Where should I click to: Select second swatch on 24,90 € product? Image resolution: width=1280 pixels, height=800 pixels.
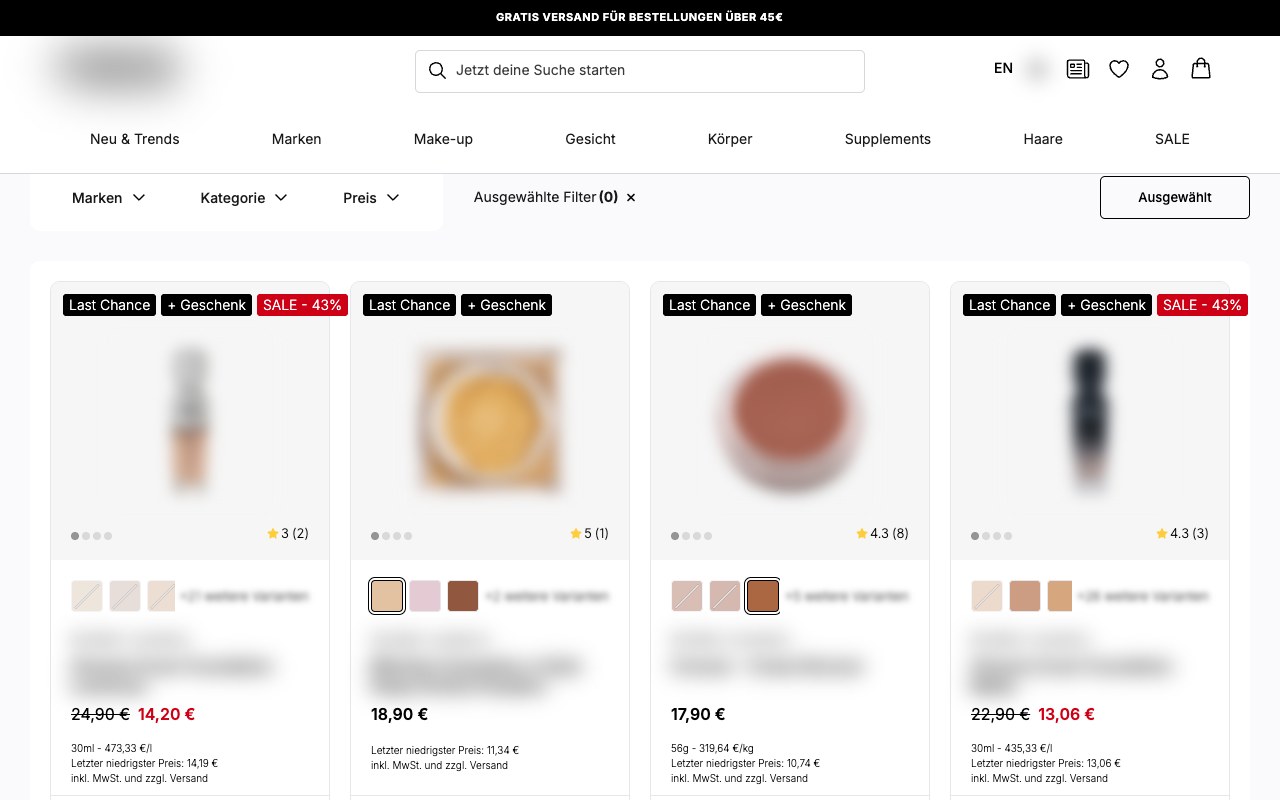[125, 596]
